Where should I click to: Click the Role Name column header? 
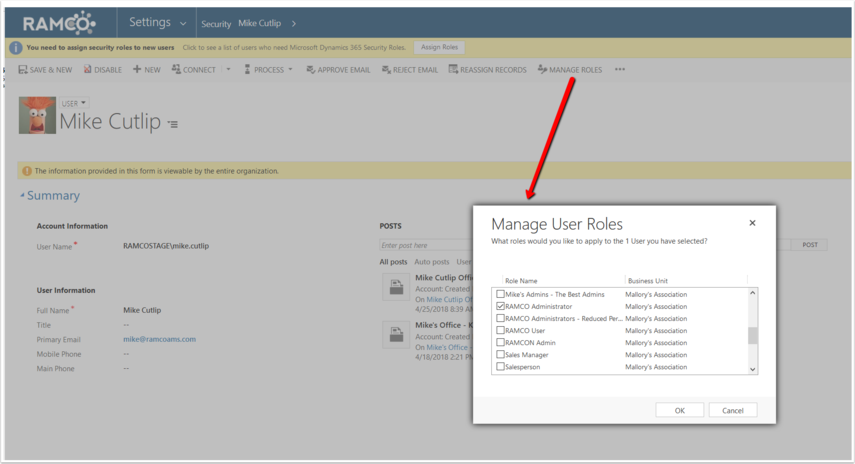tap(521, 281)
